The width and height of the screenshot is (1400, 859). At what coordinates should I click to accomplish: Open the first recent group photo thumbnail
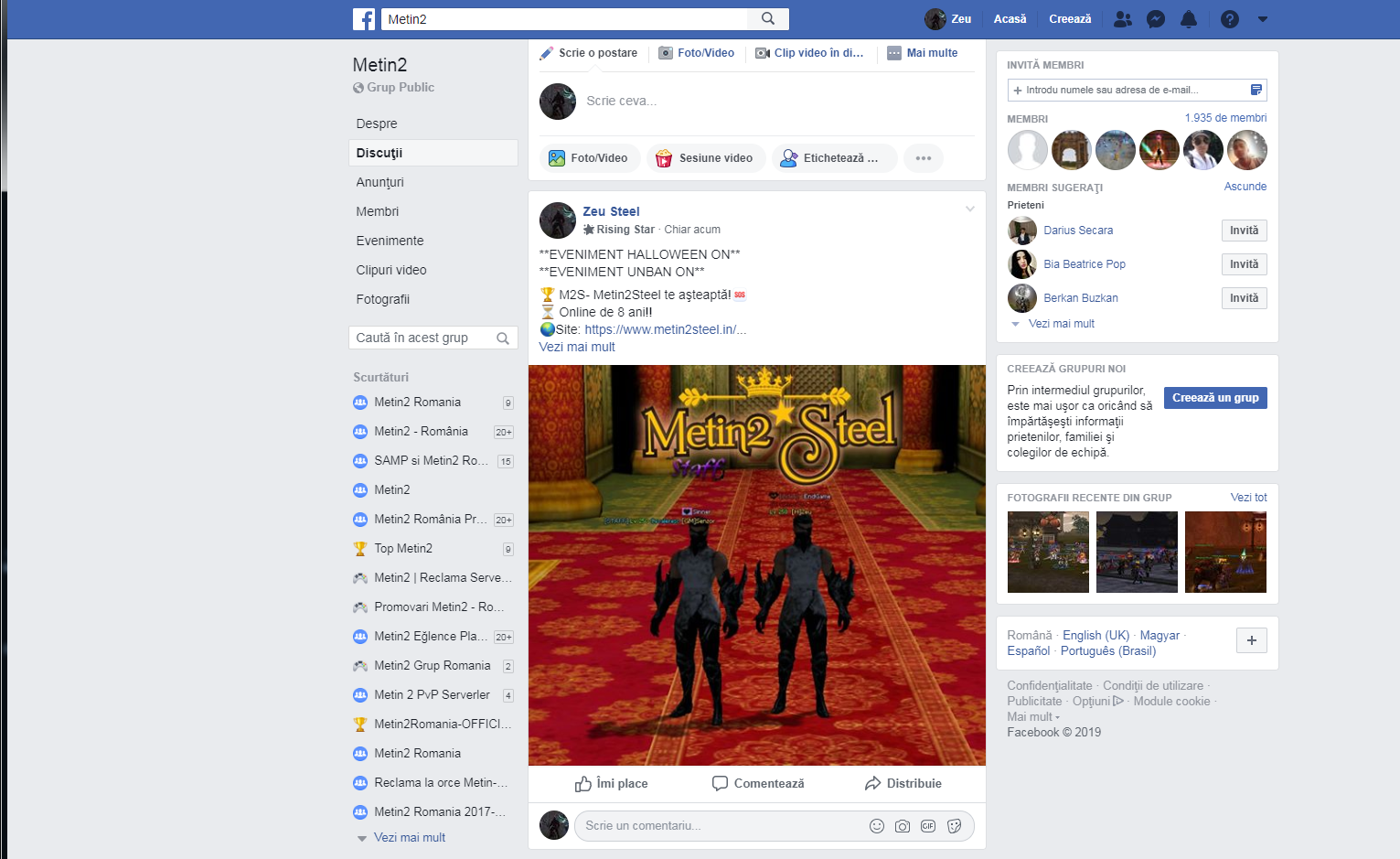pos(1048,553)
